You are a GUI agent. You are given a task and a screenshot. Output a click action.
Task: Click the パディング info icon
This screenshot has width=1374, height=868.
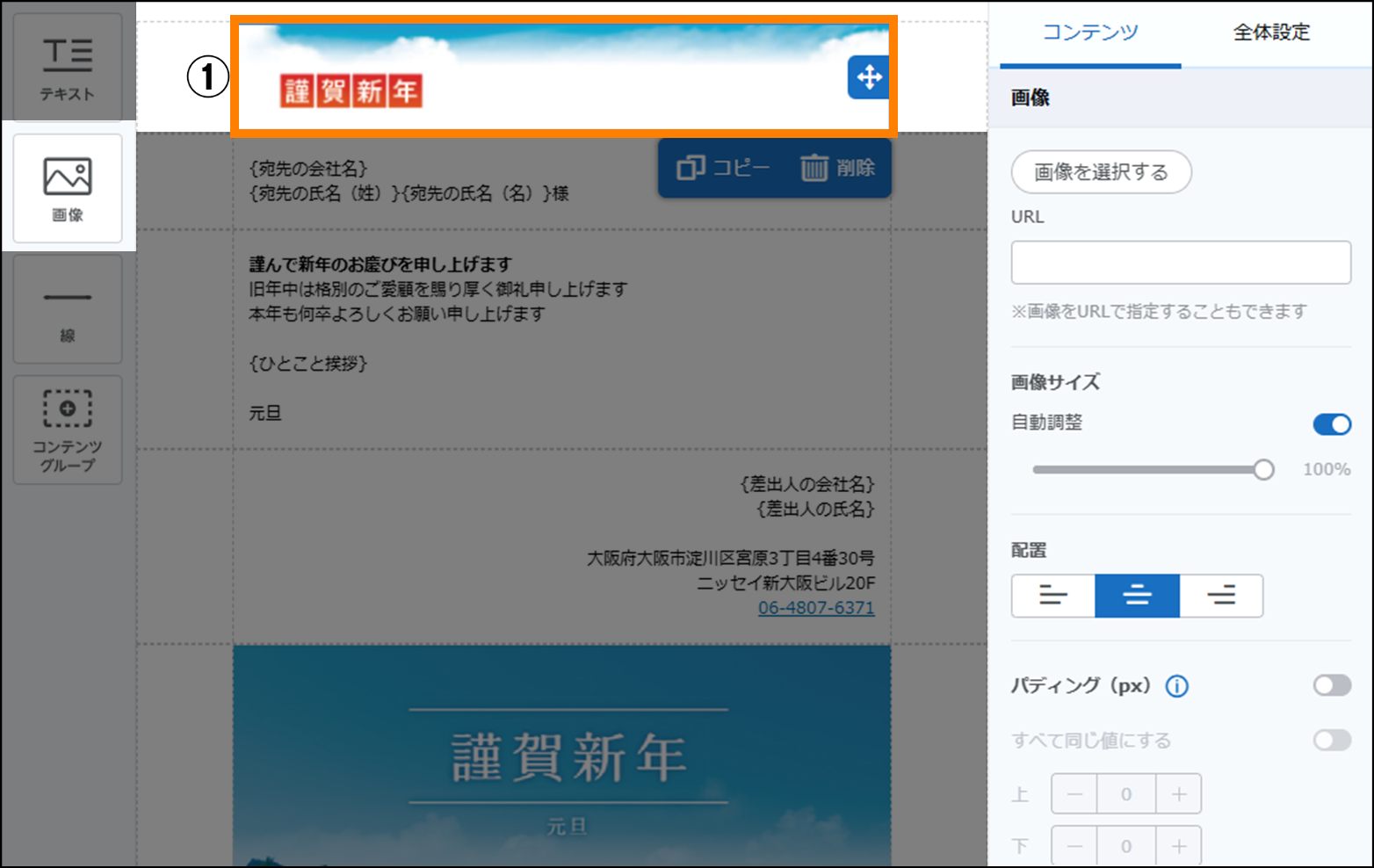(1176, 686)
